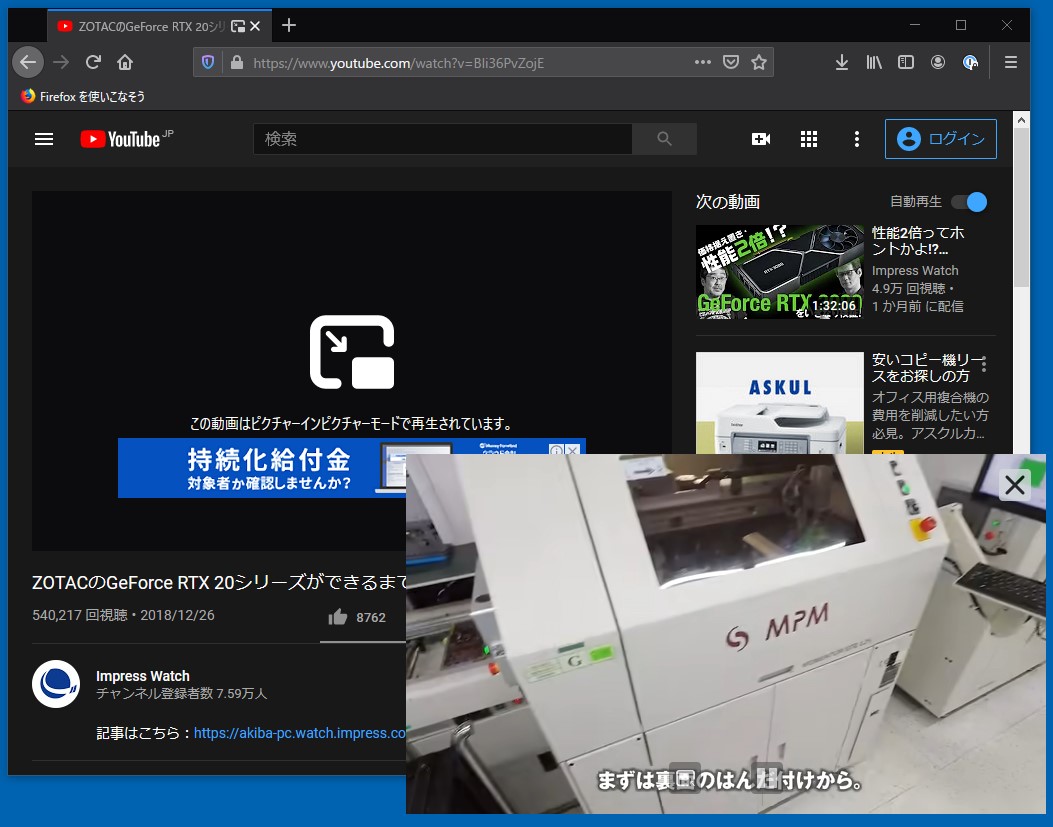This screenshot has width=1053, height=827.
Task: Click the video create camera icon
Action: click(x=761, y=139)
